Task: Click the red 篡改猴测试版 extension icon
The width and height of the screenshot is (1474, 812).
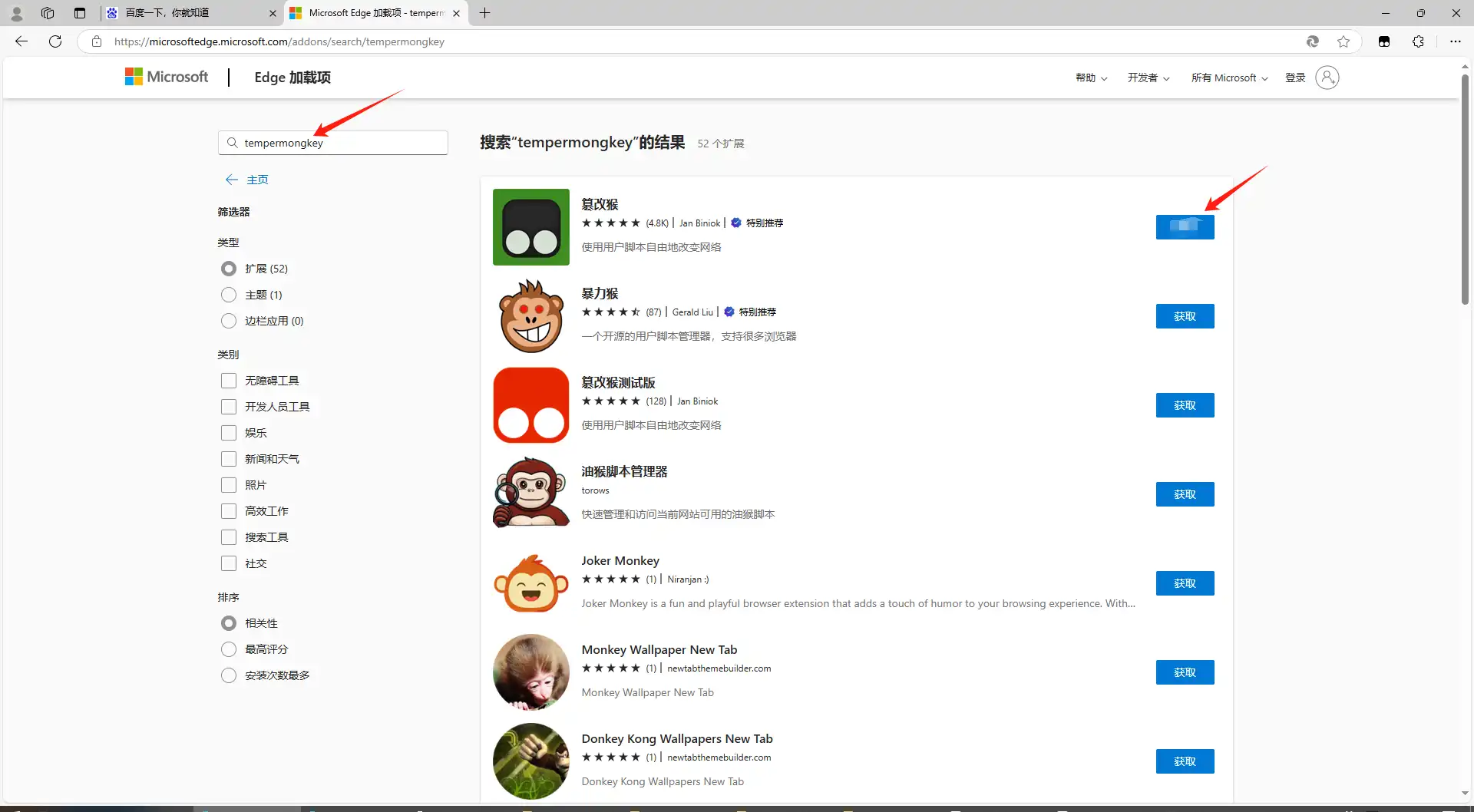Action: [x=530, y=405]
